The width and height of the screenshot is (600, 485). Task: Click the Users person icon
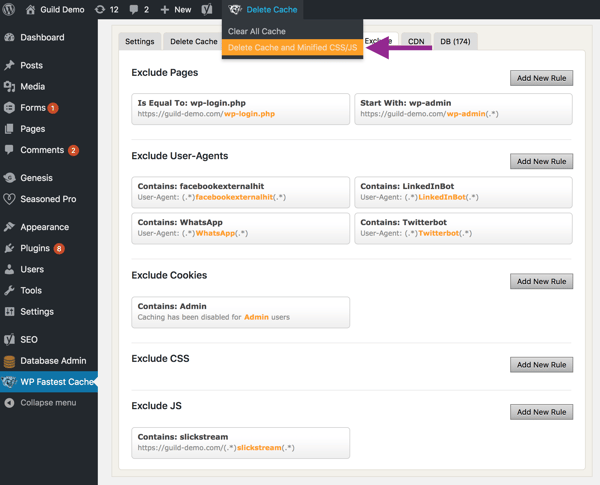pyautogui.click(x=9, y=269)
